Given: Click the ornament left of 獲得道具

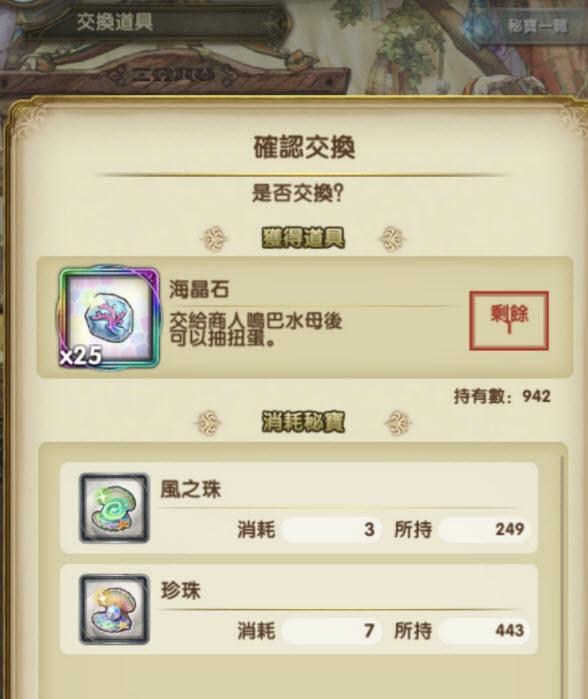Looking at the screenshot, I should pyautogui.click(x=215, y=239).
